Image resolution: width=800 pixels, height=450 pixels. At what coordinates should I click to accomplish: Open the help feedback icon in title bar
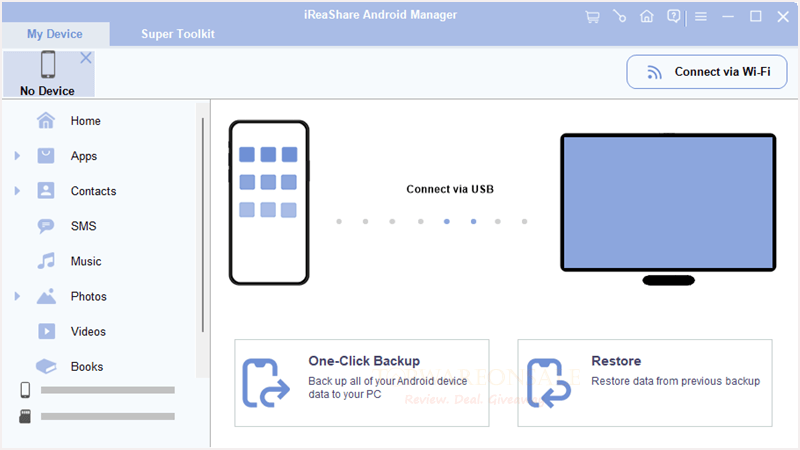[673, 17]
